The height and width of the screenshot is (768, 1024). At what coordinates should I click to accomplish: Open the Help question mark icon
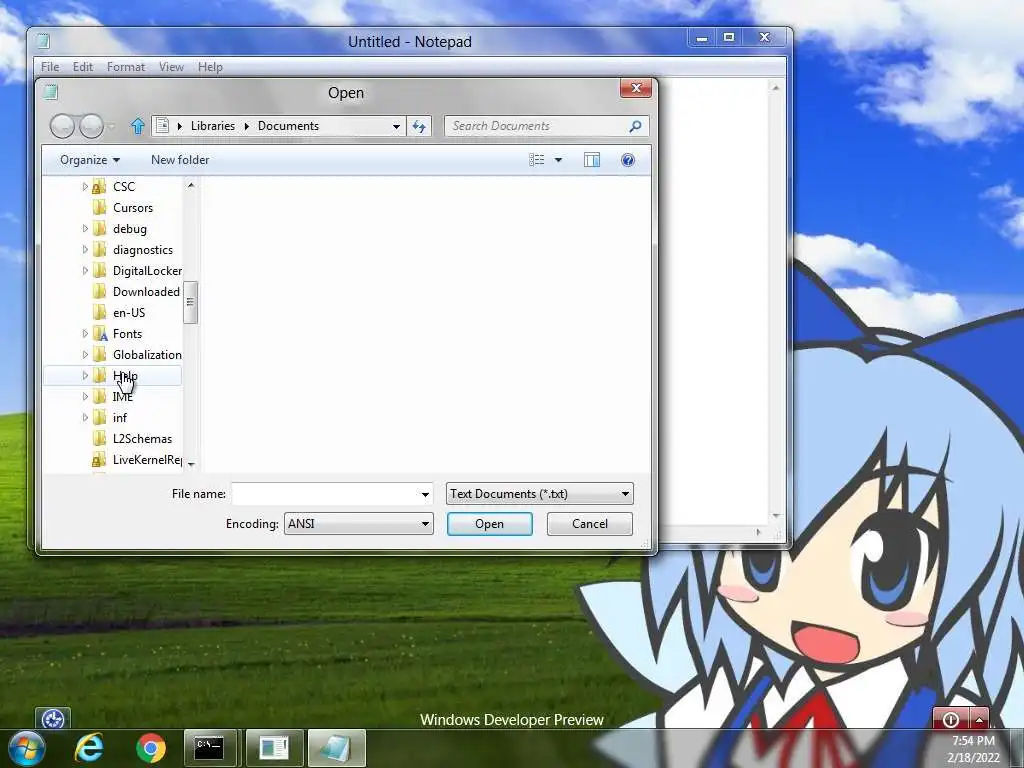tap(628, 160)
